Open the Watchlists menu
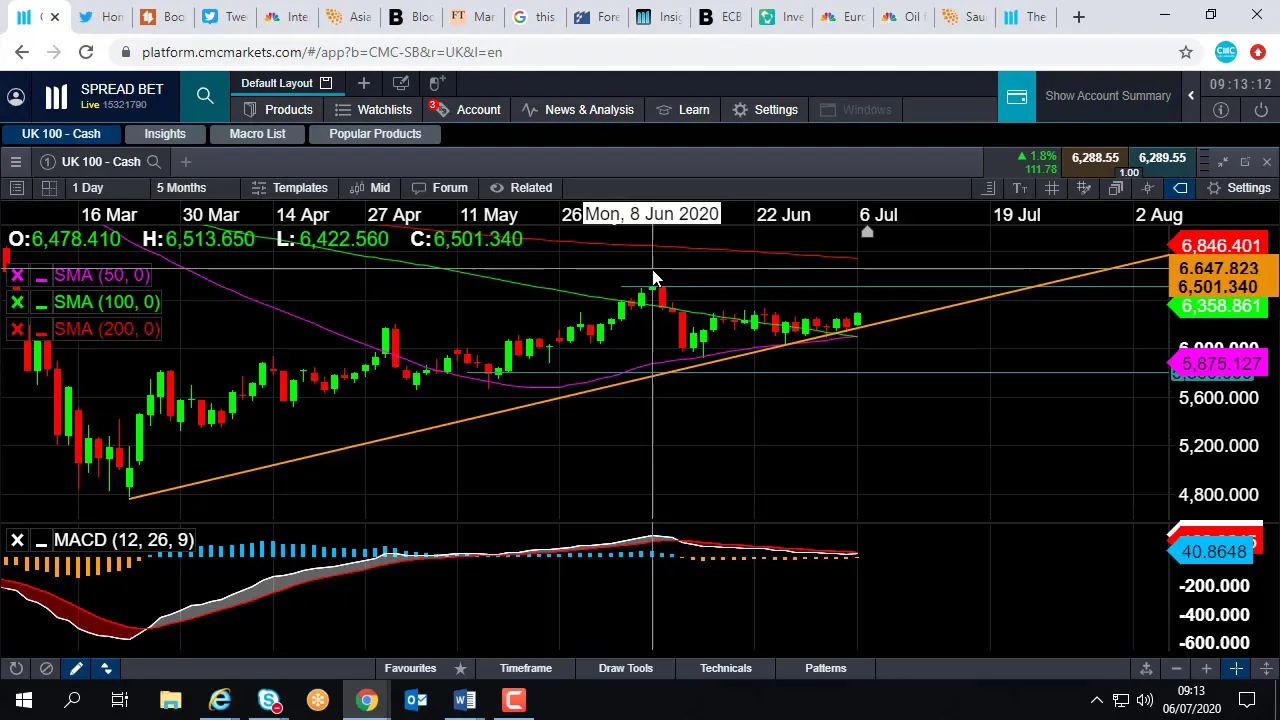The image size is (1280, 720). [373, 110]
